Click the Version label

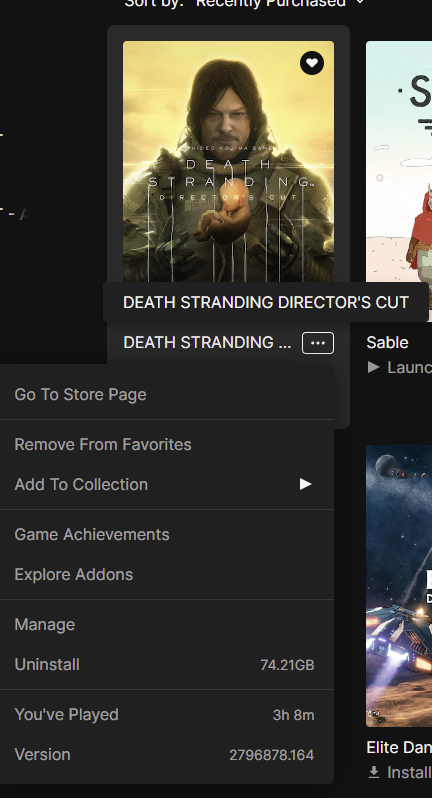coord(42,754)
